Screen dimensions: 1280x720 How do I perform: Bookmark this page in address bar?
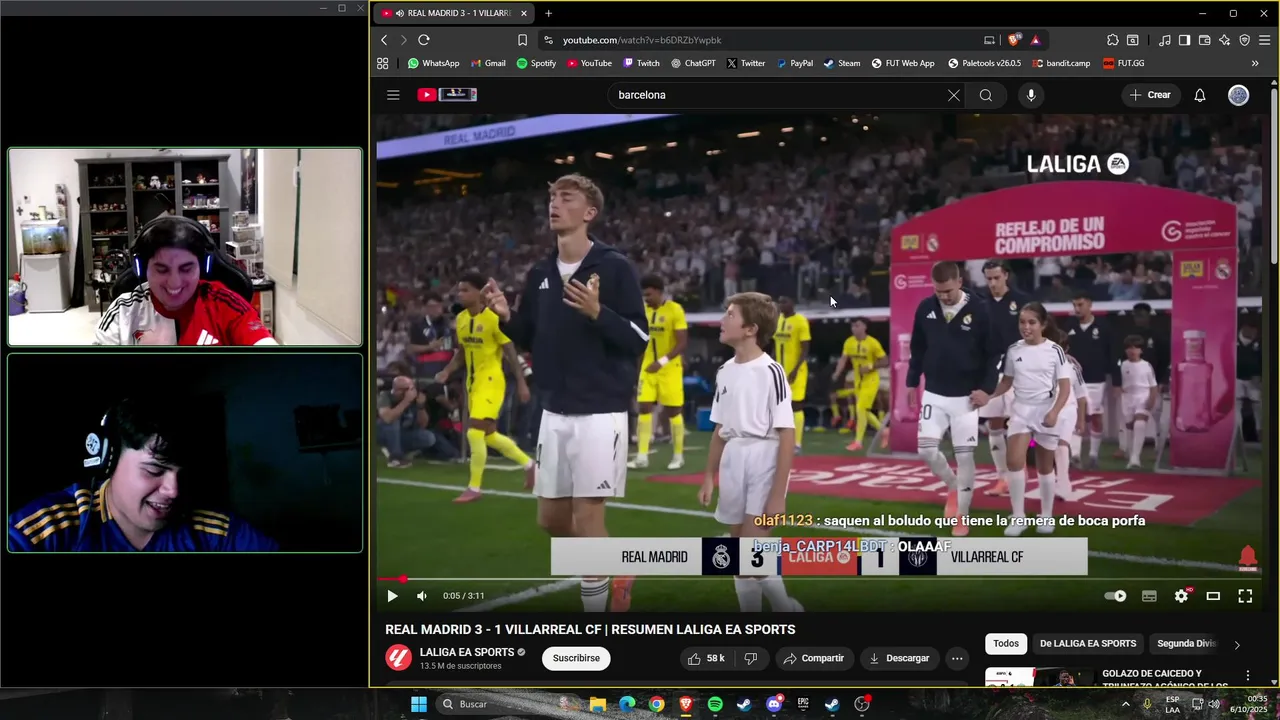(x=522, y=40)
